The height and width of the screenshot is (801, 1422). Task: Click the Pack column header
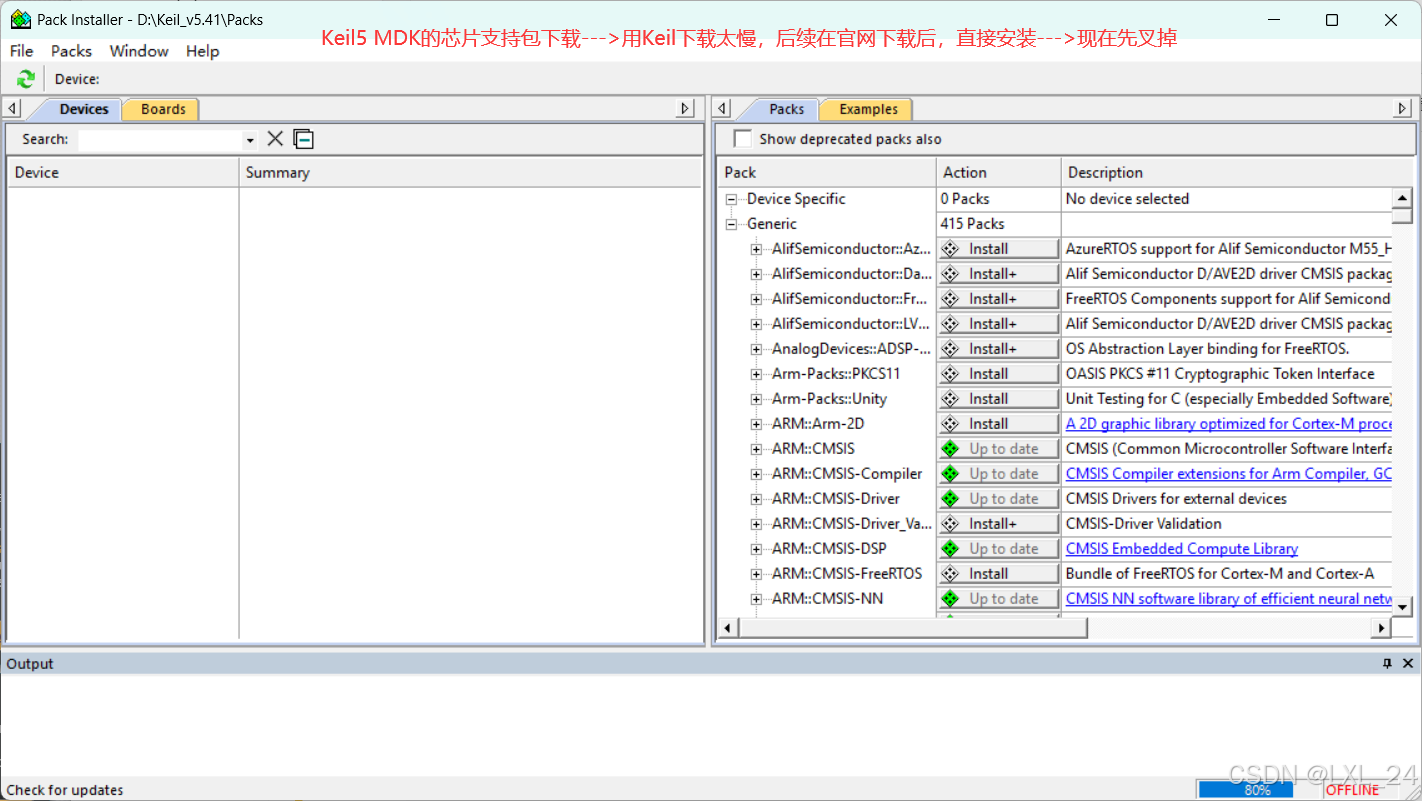point(827,173)
